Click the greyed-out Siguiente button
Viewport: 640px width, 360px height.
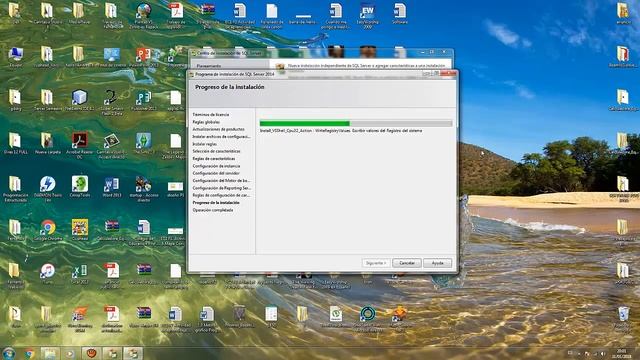[376, 263]
